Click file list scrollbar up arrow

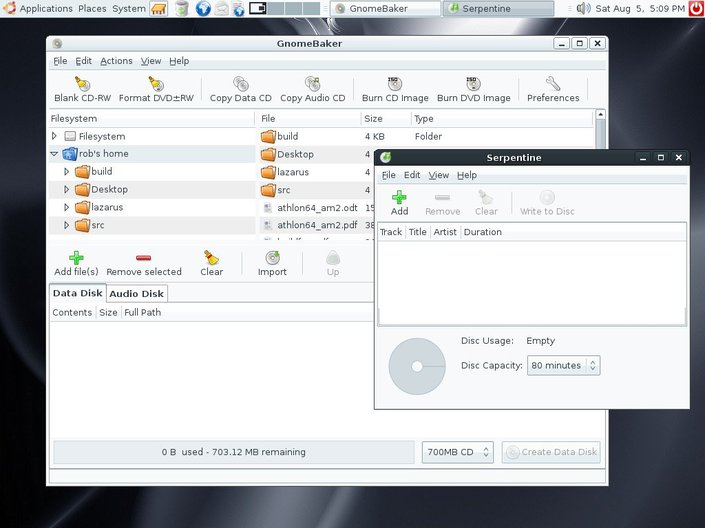pyautogui.click(x=600, y=115)
